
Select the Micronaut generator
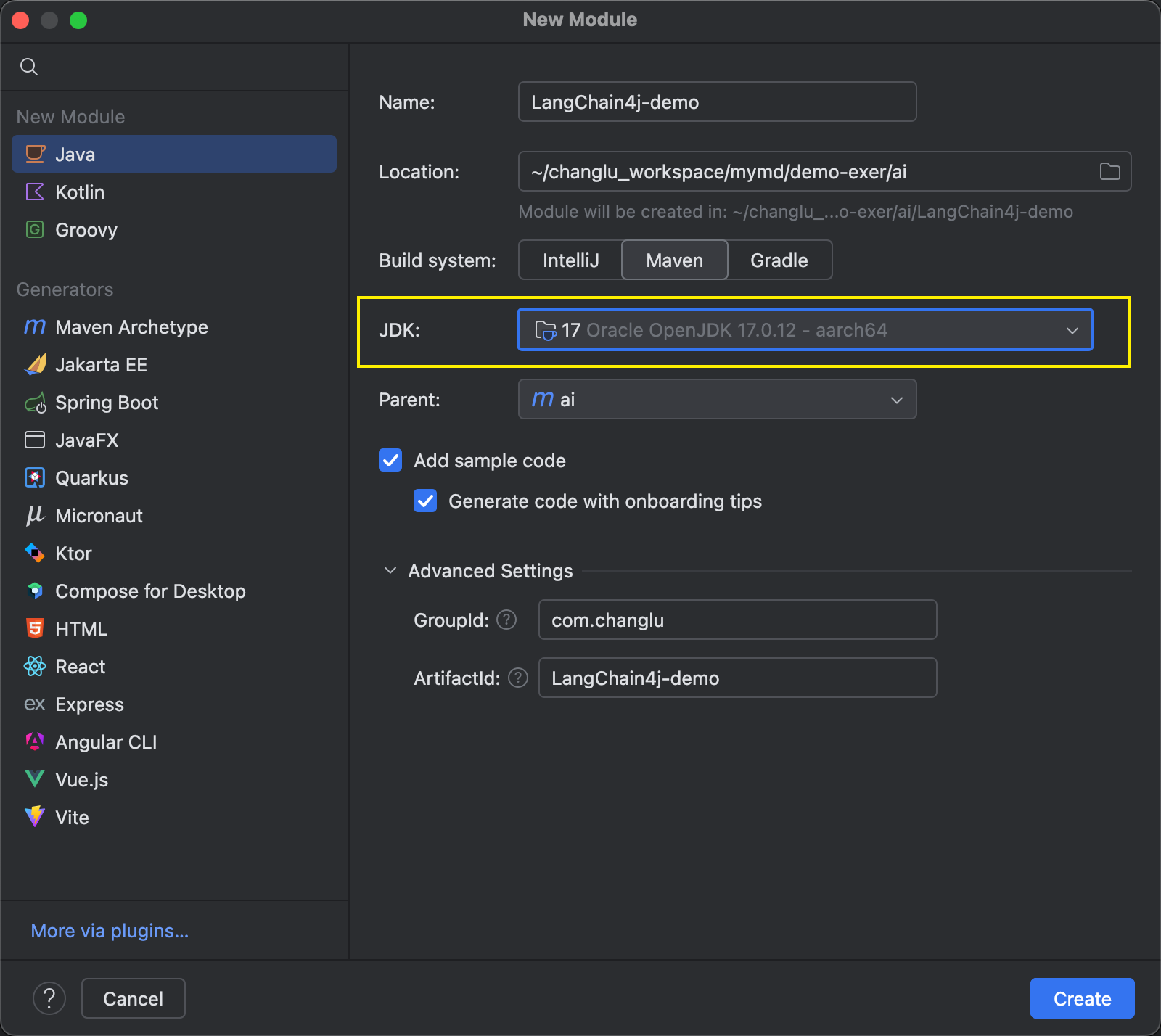pyautogui.click(x=174, y=515)
